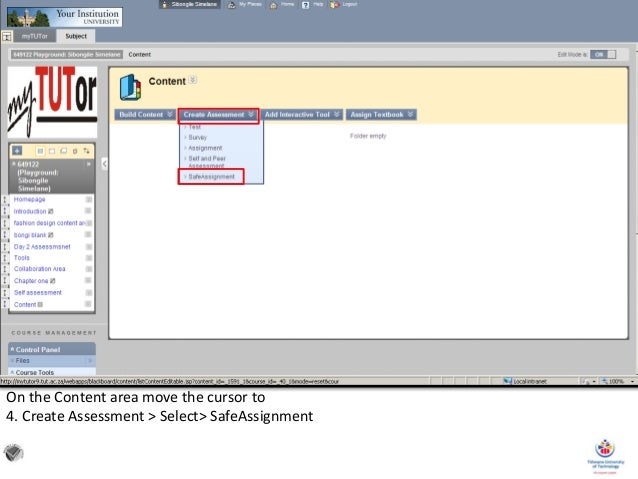
Task: Choose Assignment in the assessment menu
Action: 205,148
